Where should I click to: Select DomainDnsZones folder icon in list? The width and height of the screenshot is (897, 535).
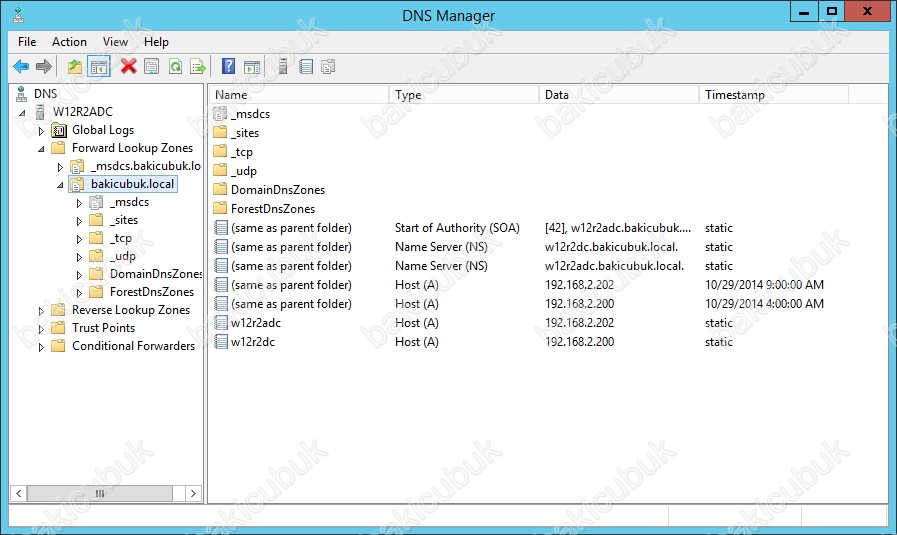(220, 189)
